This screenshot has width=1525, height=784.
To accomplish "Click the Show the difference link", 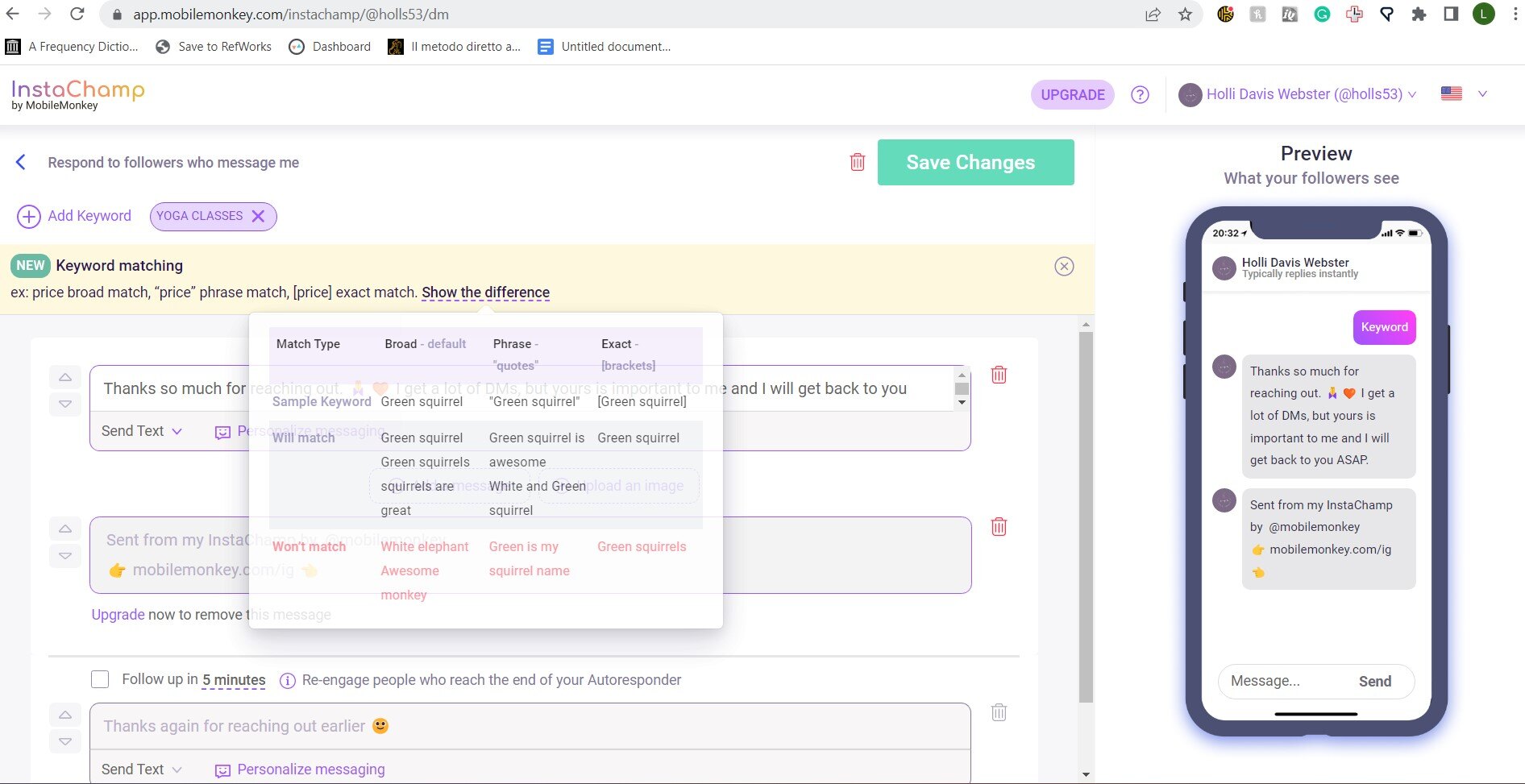I will pyautogui.click(x=485, y=292).
